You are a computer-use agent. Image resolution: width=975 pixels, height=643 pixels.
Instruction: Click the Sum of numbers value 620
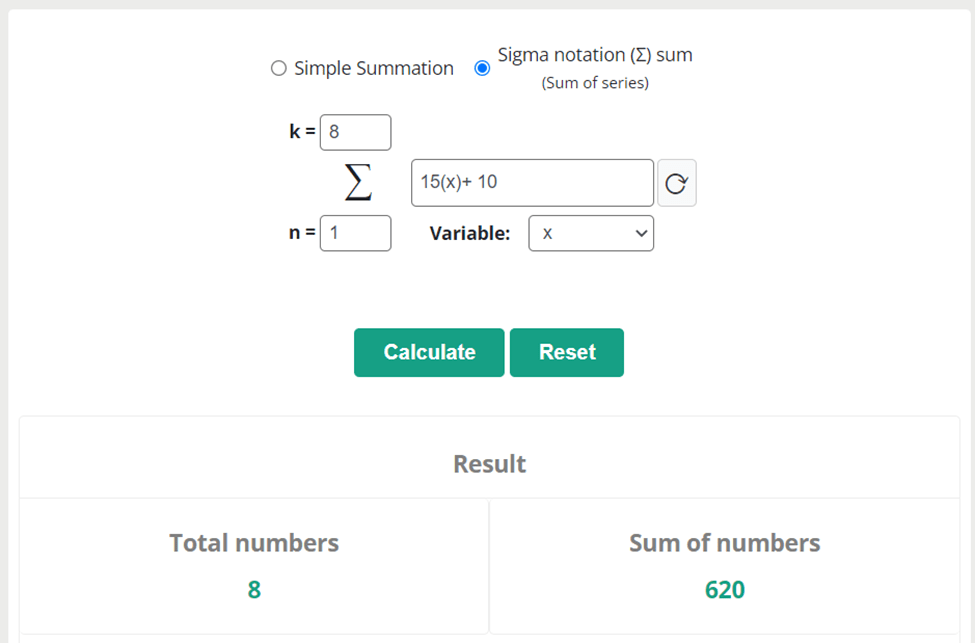(724, 590)
